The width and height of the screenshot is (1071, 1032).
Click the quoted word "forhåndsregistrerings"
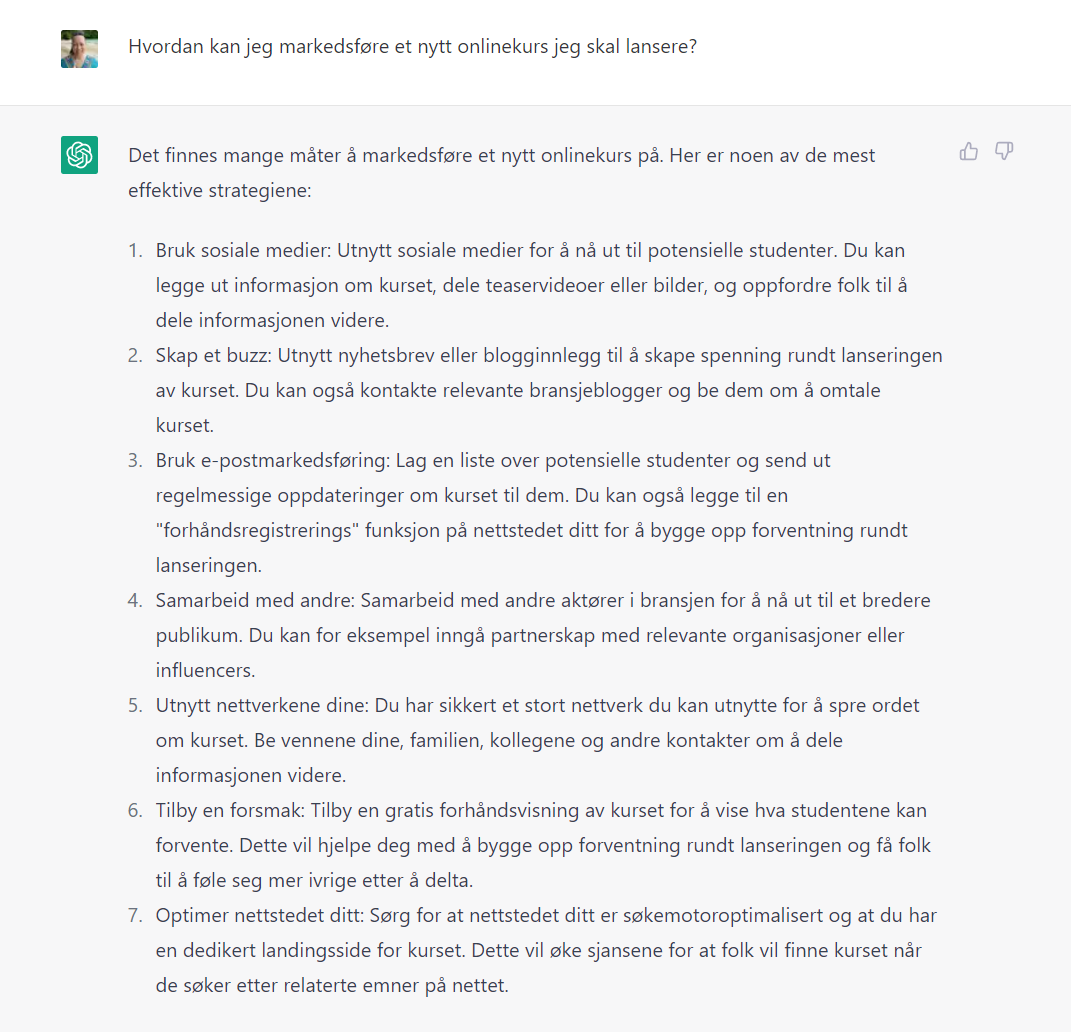point(258,531)
